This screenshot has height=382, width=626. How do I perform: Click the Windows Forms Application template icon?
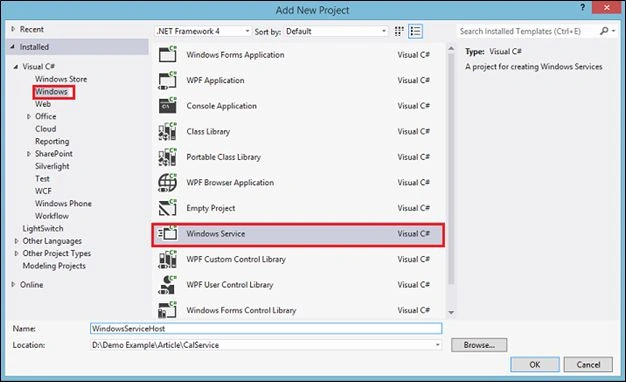pos(168,55)
